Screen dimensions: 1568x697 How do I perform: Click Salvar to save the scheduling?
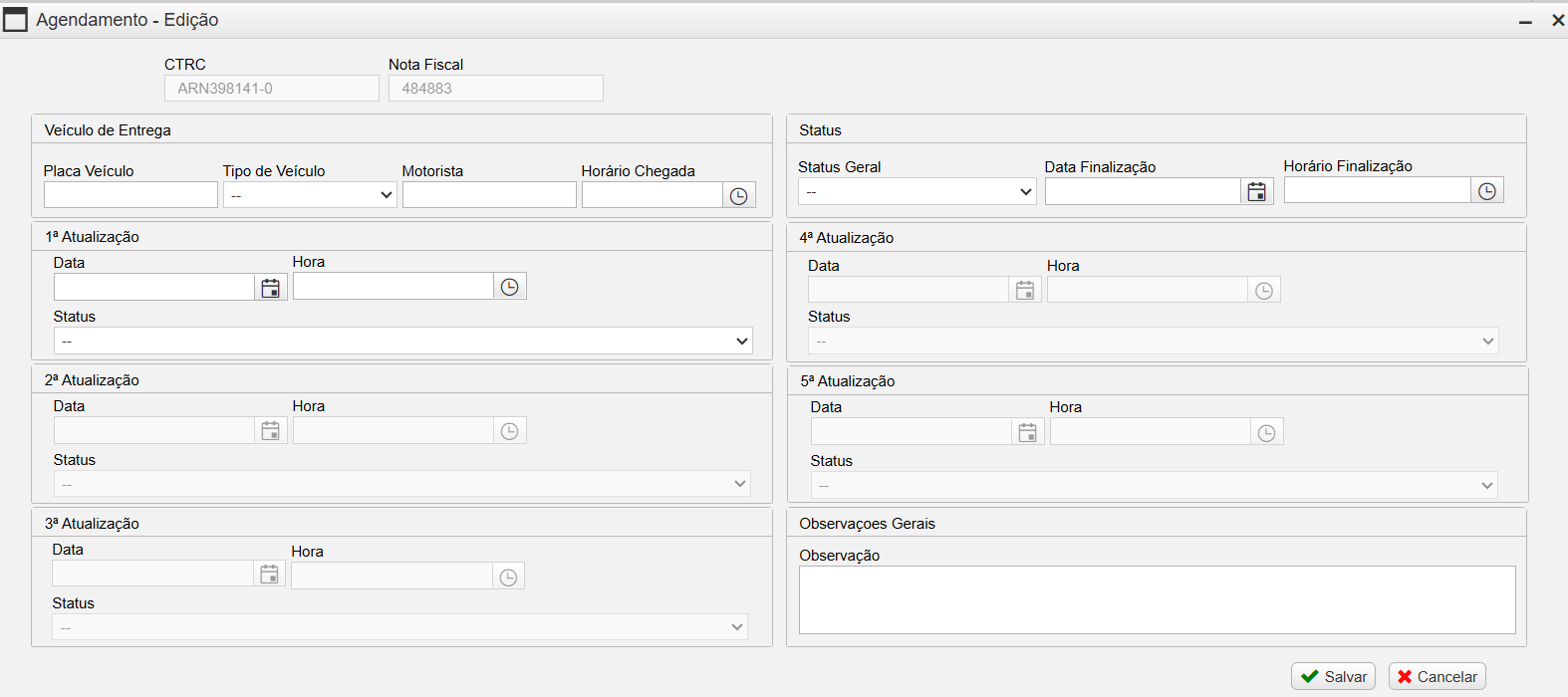coord(1333,676)
